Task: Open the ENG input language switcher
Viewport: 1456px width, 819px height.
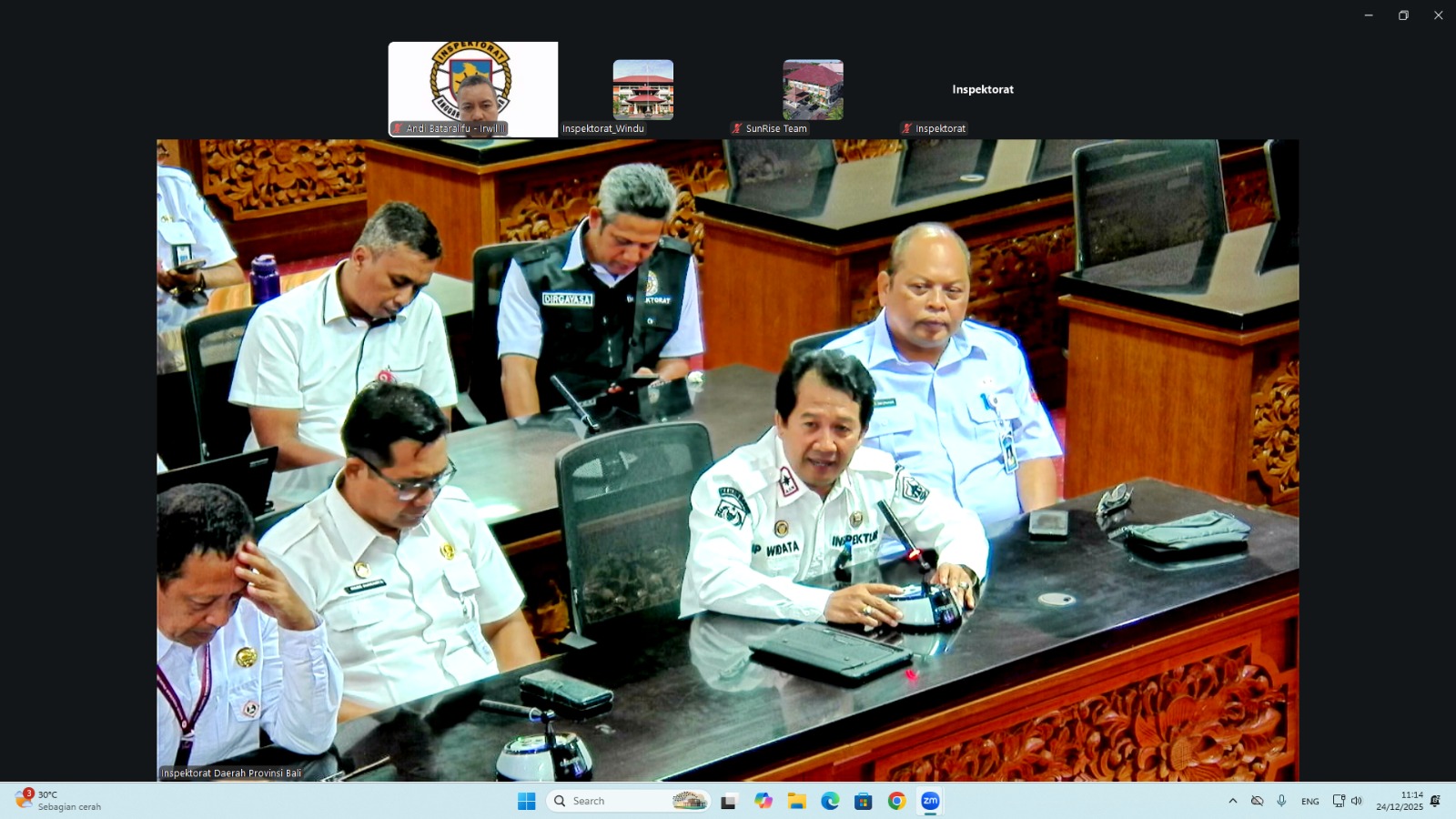Action: click(x=1309, y=801)
